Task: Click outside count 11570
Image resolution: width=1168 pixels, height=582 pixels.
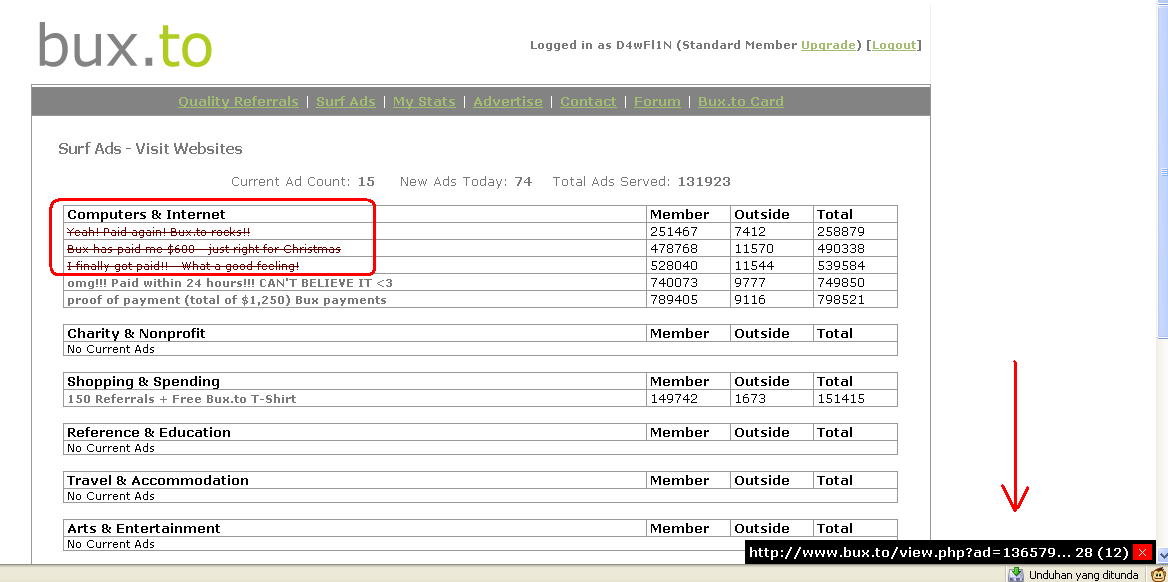Action: point(754,249)
